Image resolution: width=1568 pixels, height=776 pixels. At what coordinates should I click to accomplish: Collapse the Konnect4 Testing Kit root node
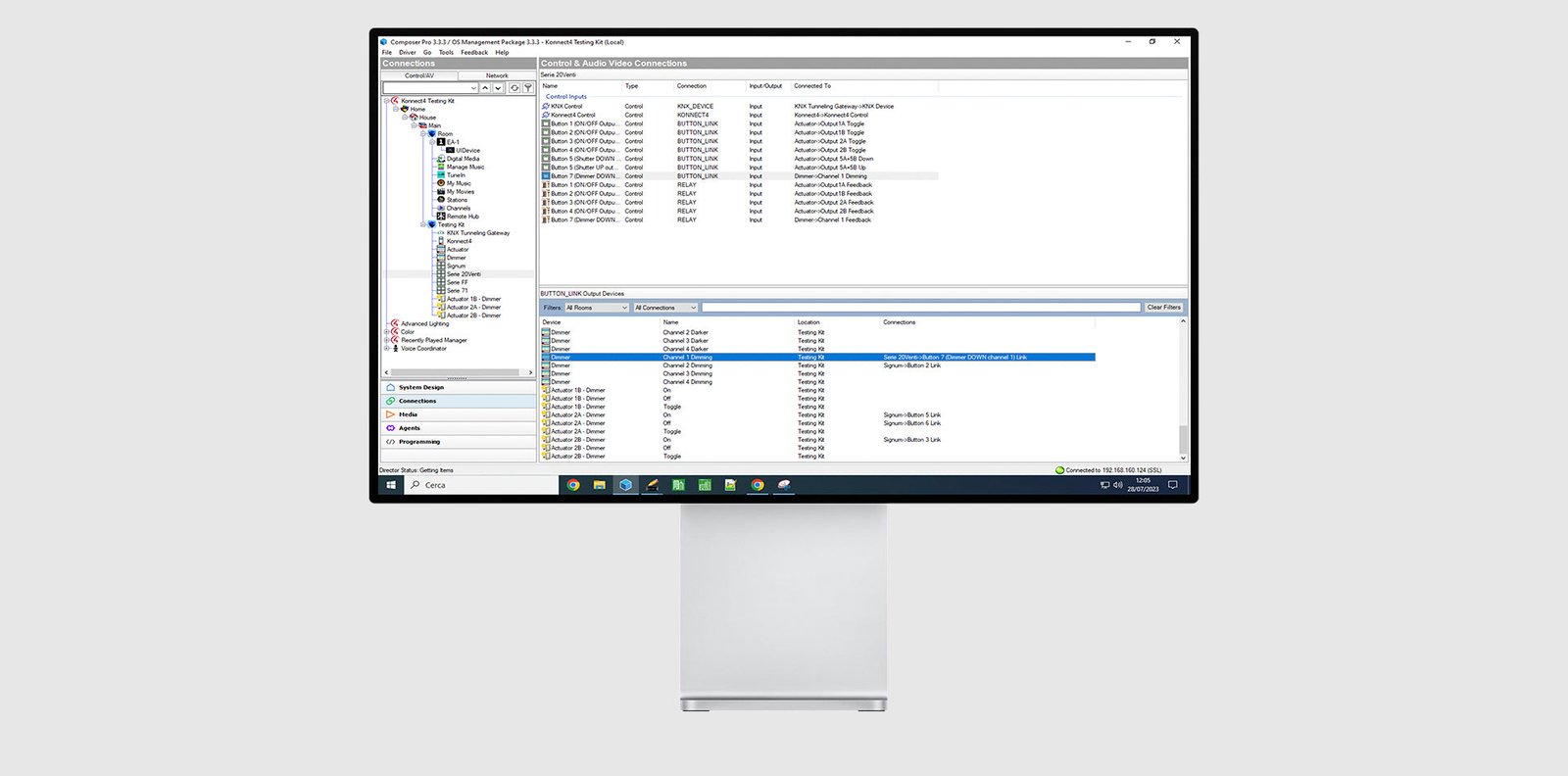[387, 101]
